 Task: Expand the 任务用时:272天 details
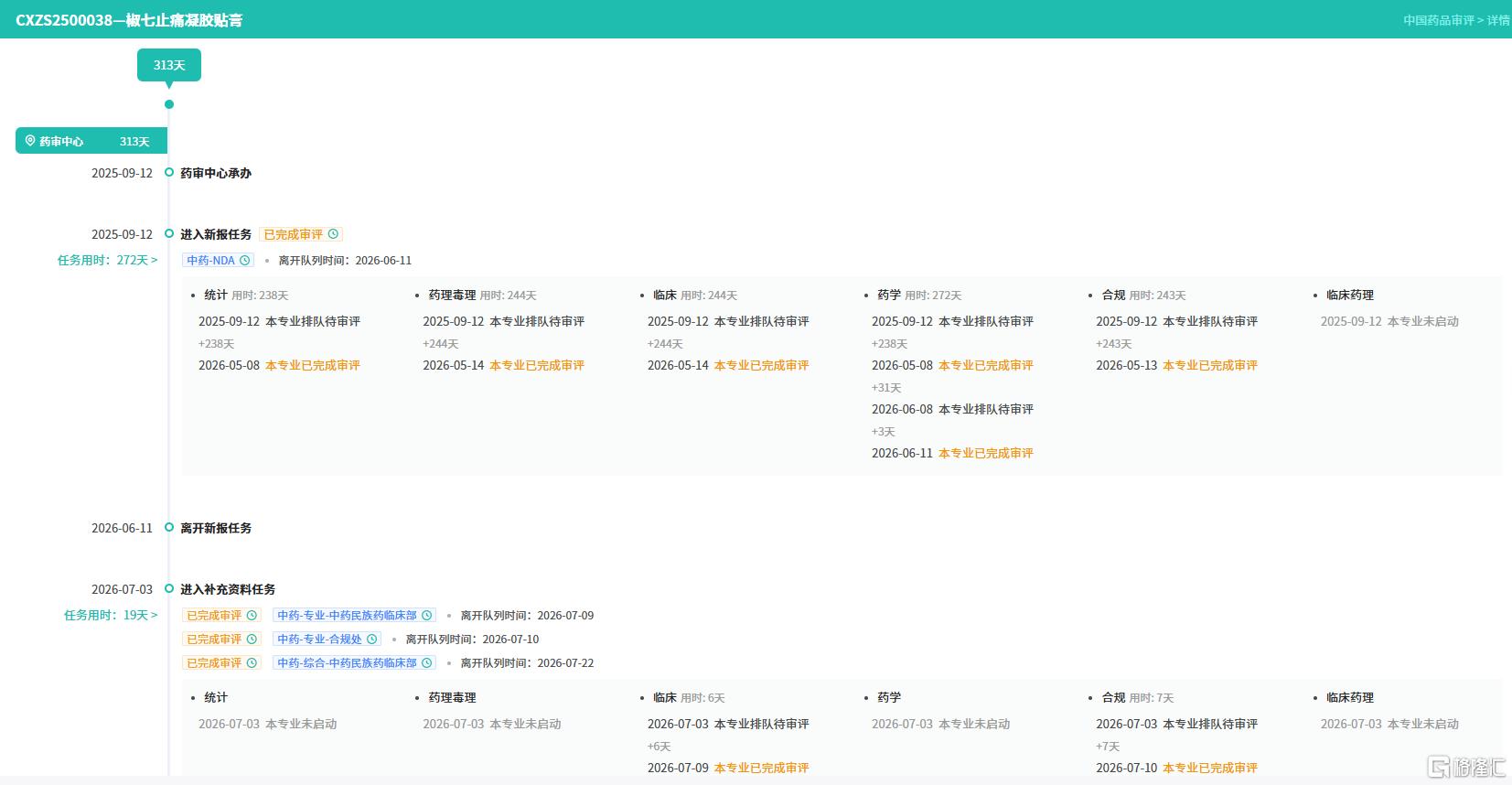pos(107,260)
